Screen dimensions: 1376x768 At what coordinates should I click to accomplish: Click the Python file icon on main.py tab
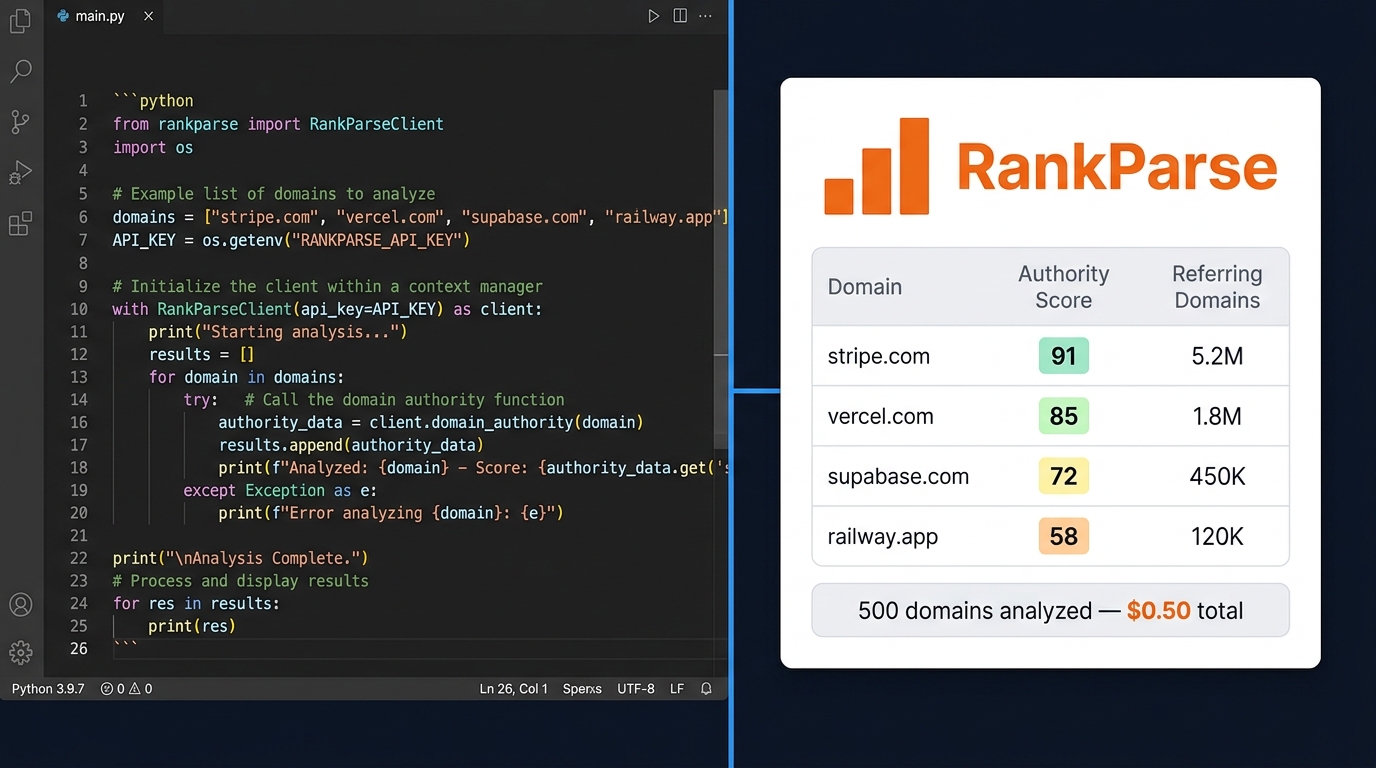[x=63, y=16]
